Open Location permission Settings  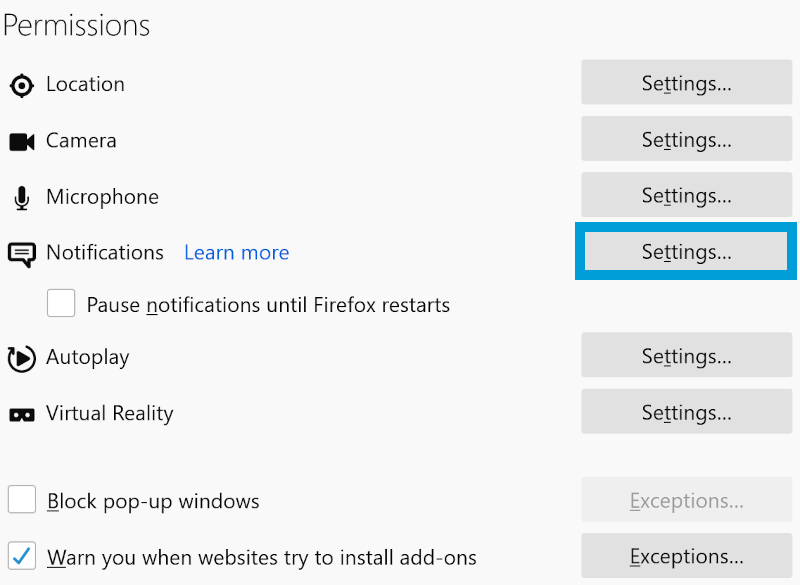pyautogui.click(x=686, y=83)
